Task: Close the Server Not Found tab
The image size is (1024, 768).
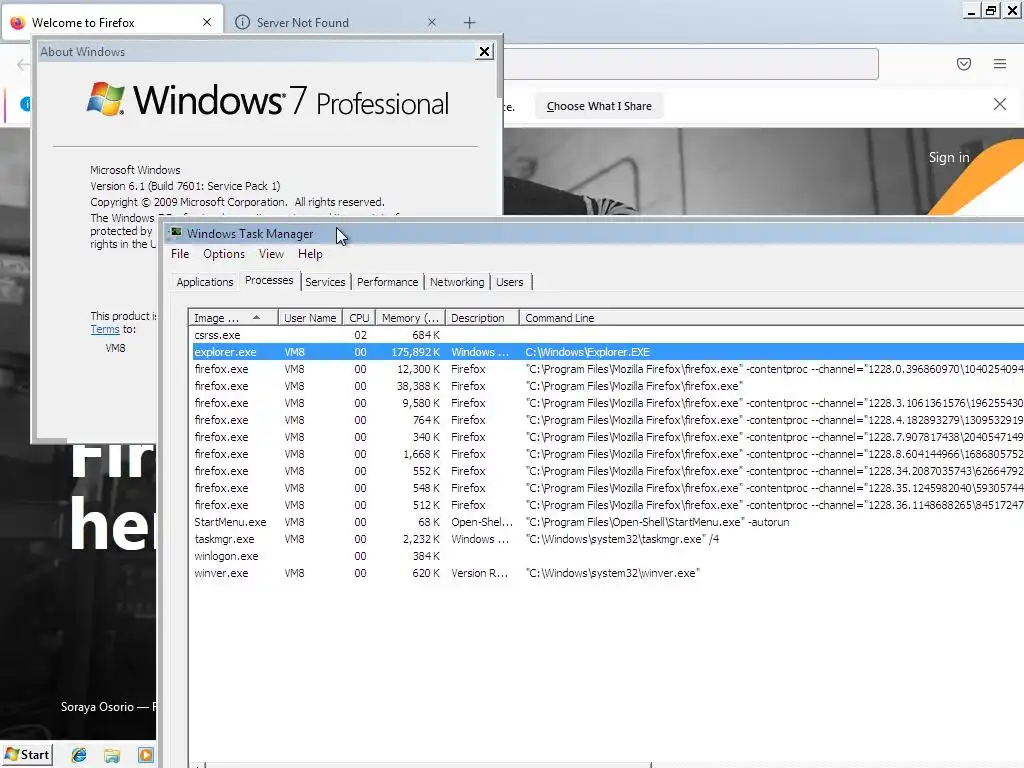Action: click(x=432, y=22)
